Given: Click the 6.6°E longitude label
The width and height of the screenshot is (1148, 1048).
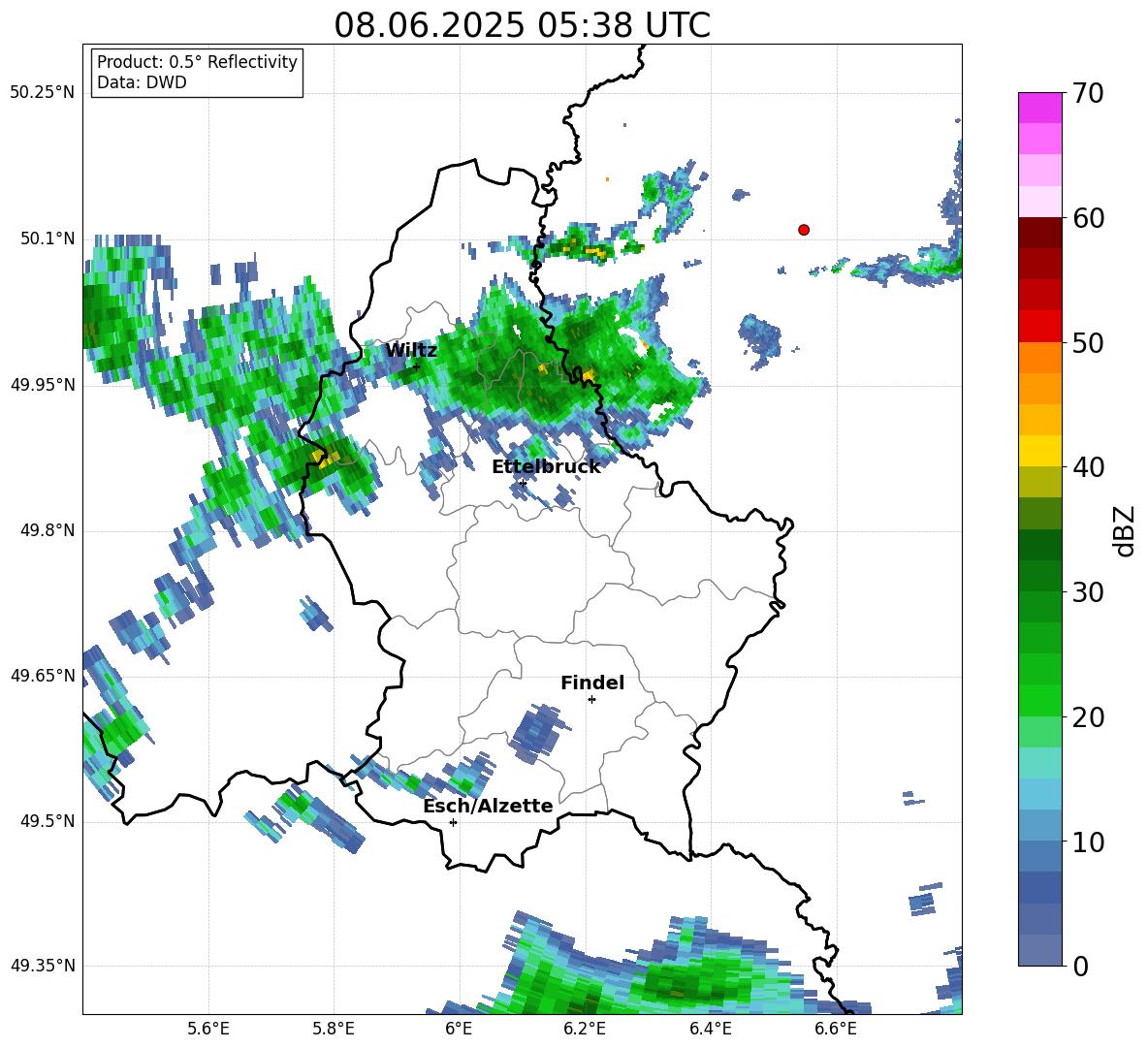Looking at the screenshot, I should (836, 1029).
